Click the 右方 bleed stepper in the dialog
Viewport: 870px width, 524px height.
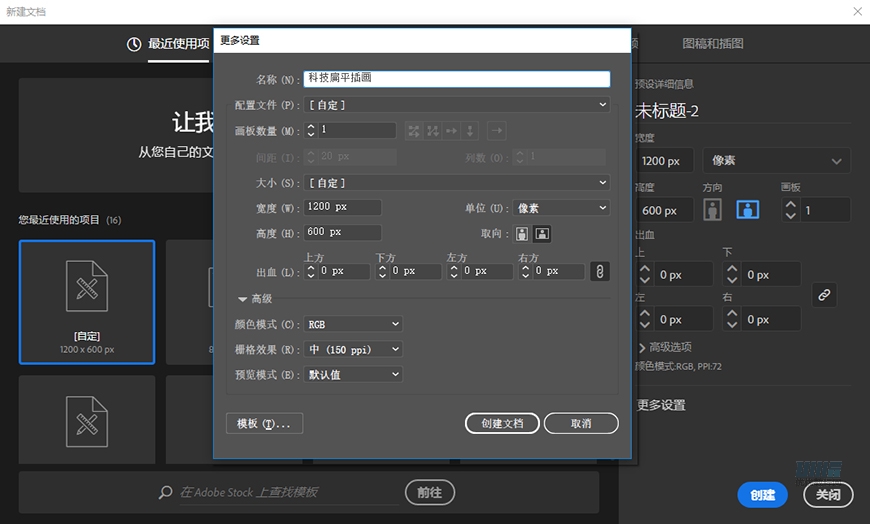pyautogui.click(x=525, y=271)
